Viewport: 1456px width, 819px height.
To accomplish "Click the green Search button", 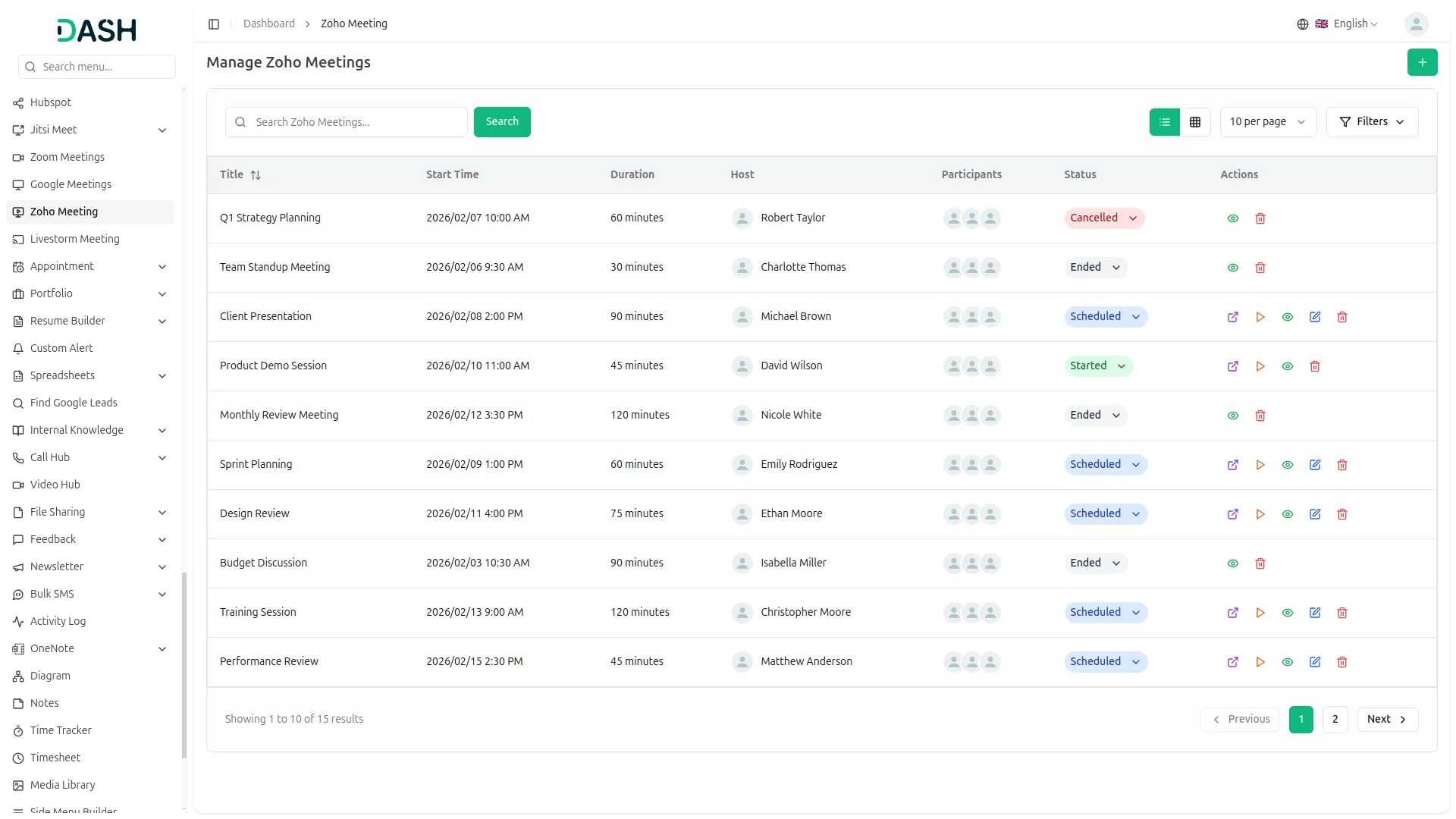I will 501,122.
